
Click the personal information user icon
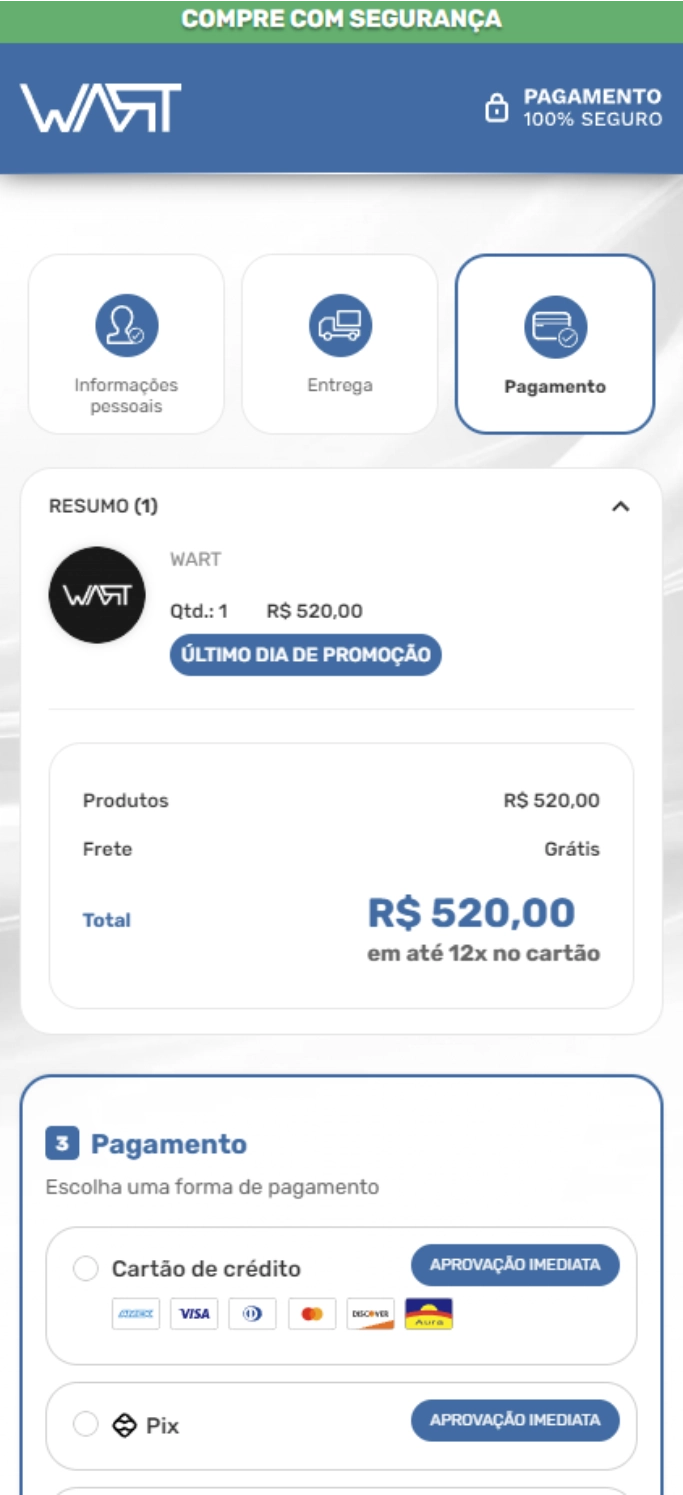click(x=127, y=325)
